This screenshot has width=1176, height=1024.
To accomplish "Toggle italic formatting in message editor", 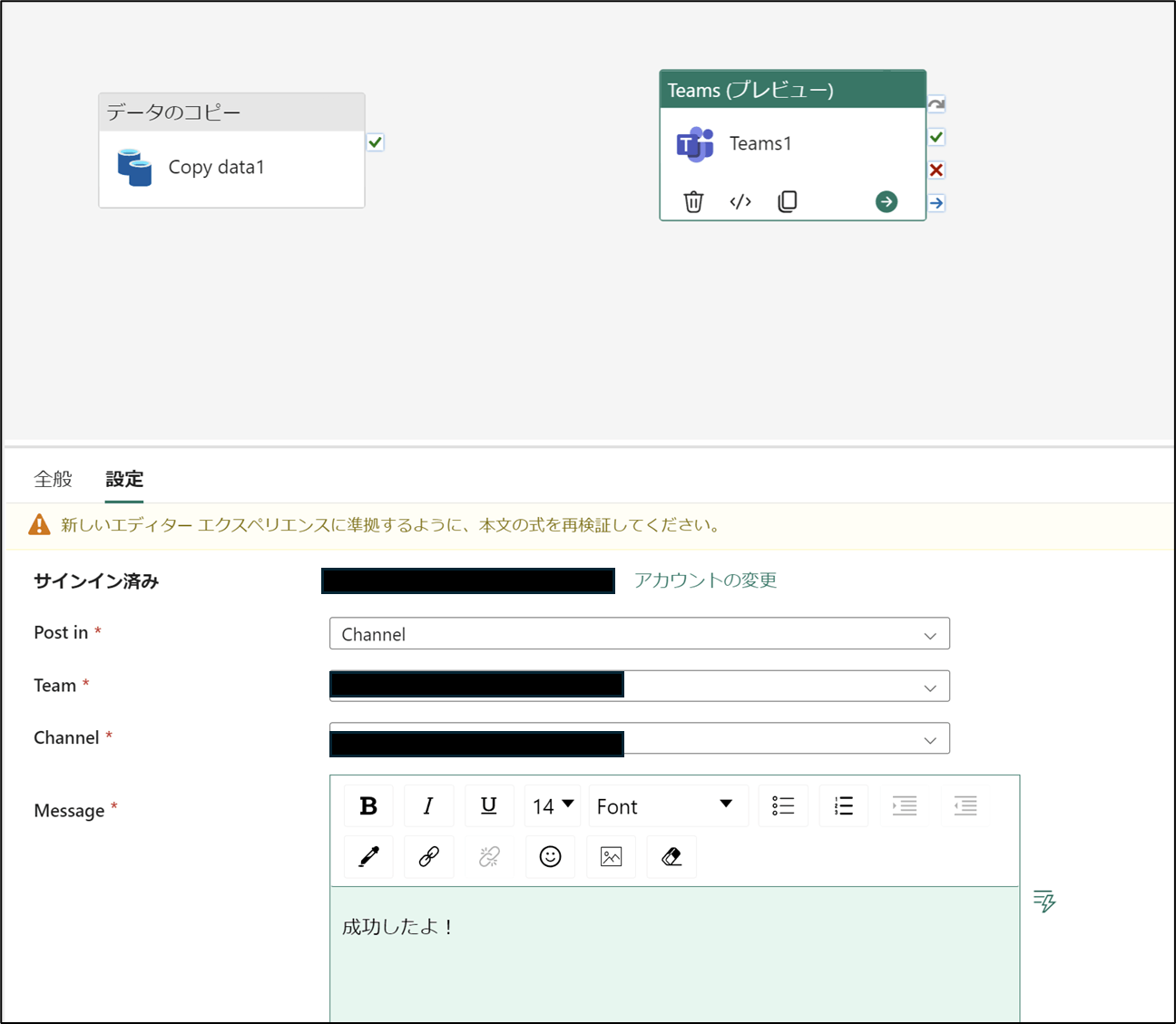I will coord(428,805).
